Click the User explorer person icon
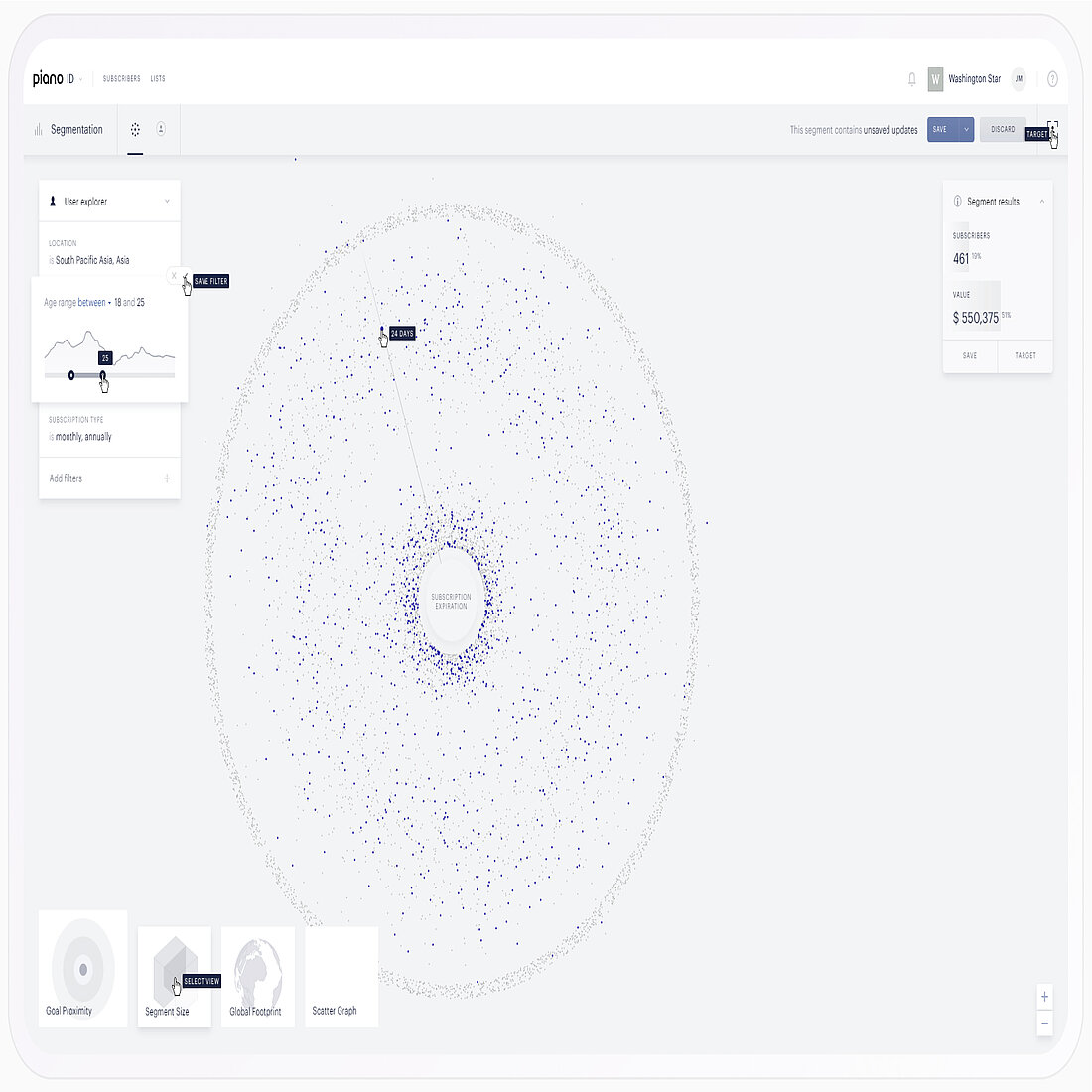Image resolution: width=1092 pixels, height=1092 pixels. pyautogui.click(x=53, y=201)
